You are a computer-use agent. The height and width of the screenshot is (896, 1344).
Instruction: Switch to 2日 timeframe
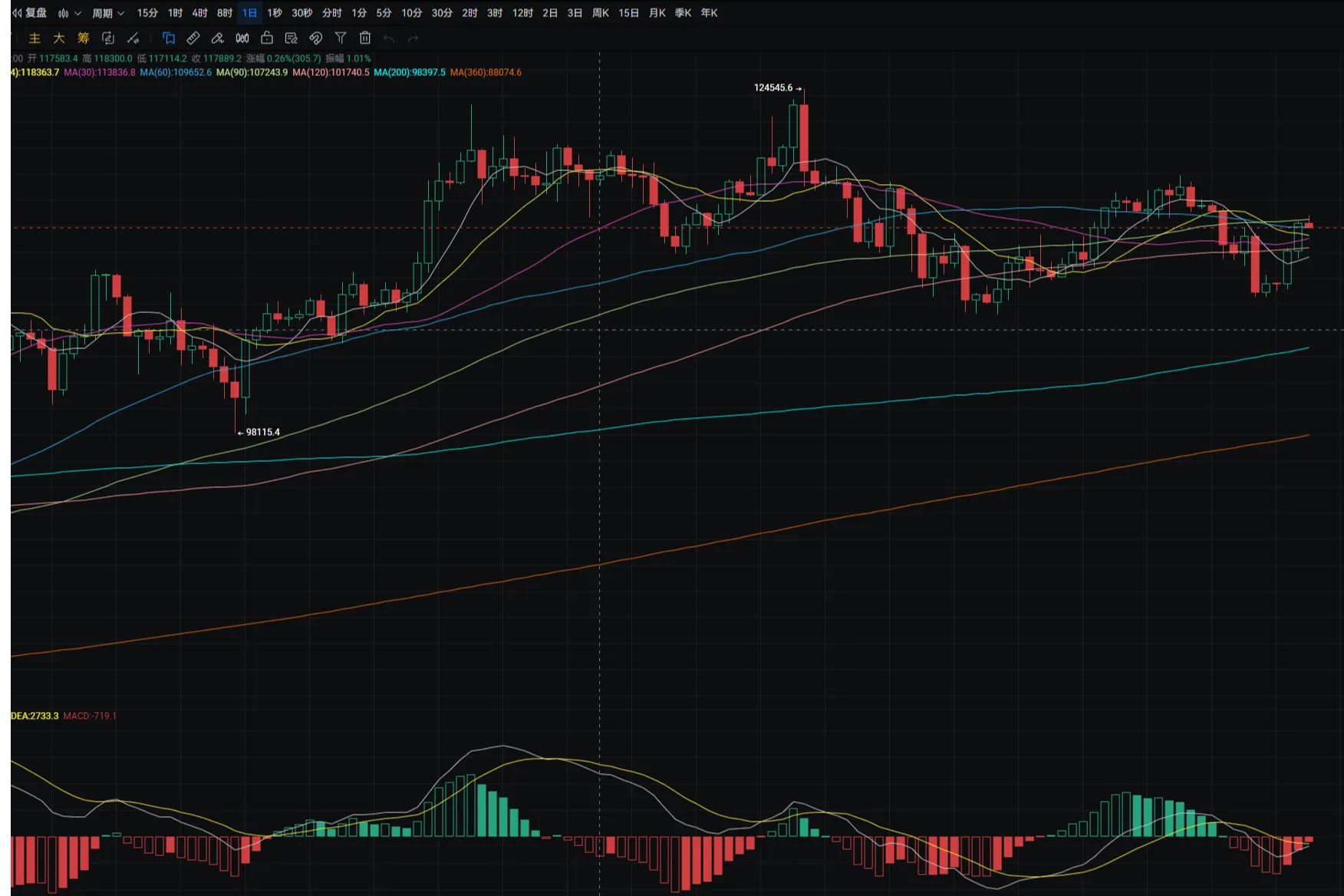point(550,13)
